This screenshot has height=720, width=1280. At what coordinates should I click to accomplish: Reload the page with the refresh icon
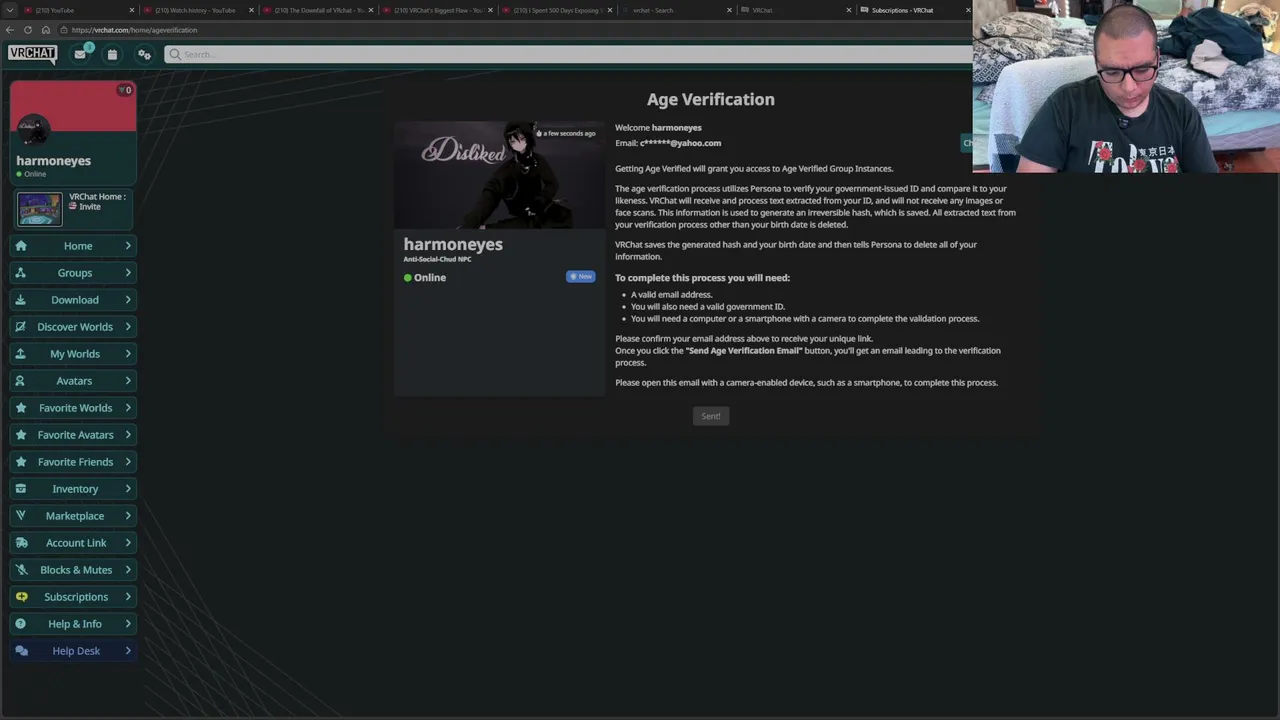tap(28, 30)
